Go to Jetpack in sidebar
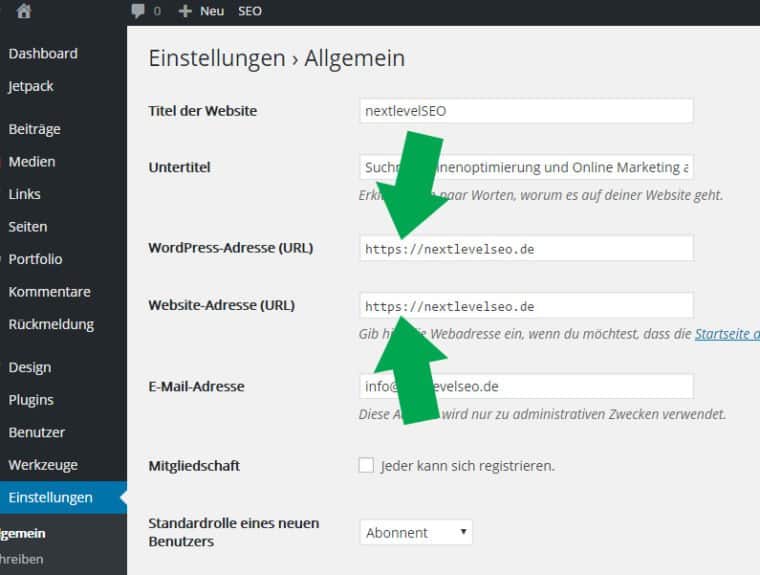The height and width of the screenshot is (575, 760). [x=31, y=86]
